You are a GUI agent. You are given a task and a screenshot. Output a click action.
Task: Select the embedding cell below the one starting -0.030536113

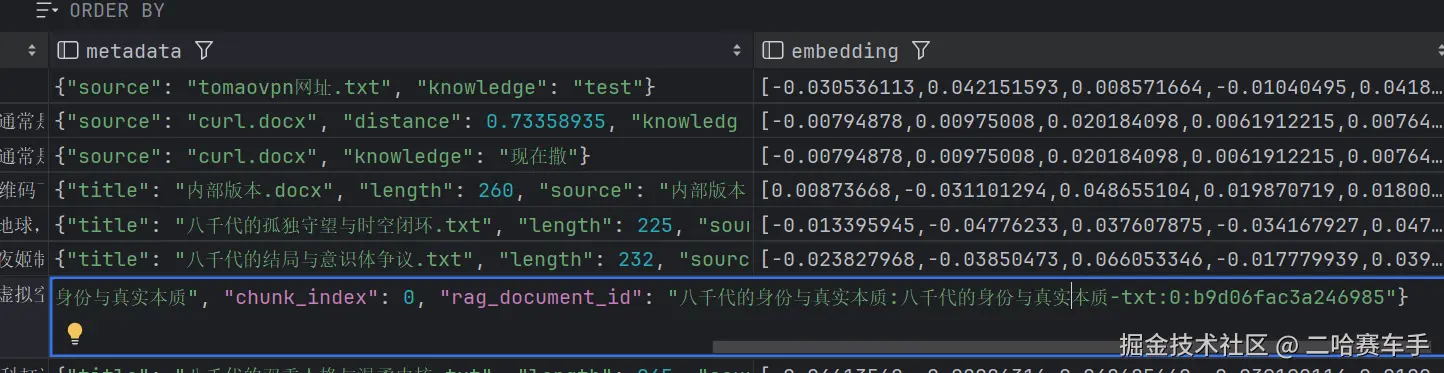(x=1099, y=122)
